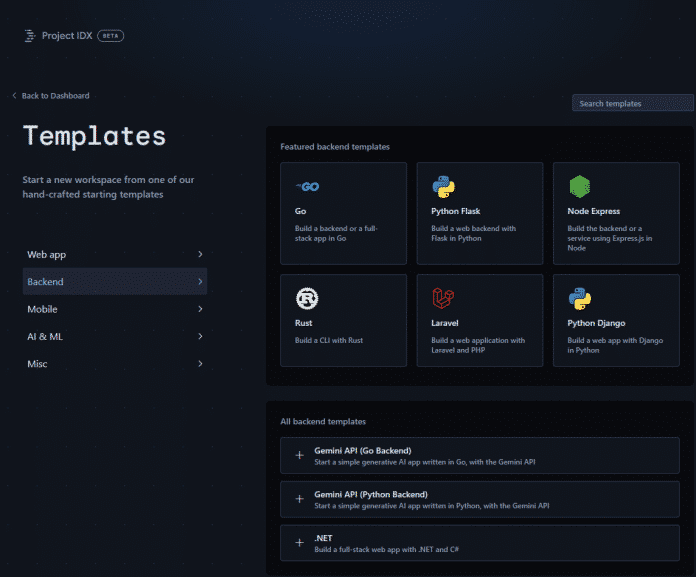This screenshot has height=577, width=696.
Task: Expand the AI & ML category chevron
Action: pos(200,336)
